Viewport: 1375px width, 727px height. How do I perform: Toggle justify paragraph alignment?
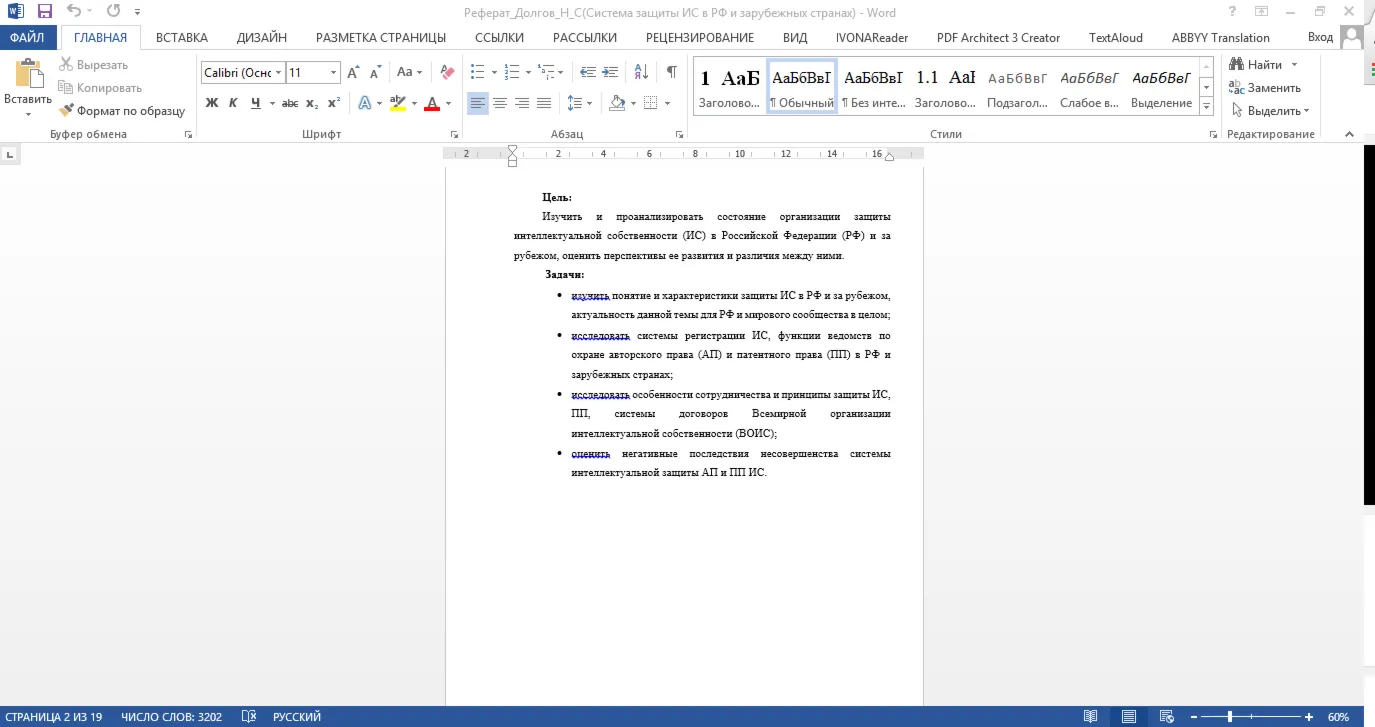coord(544,103)
